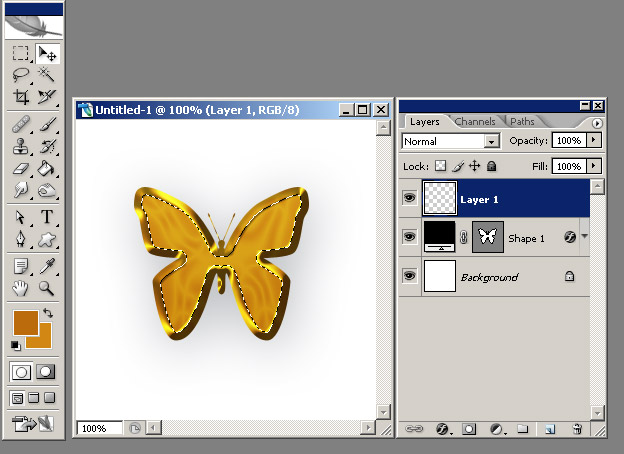624x454 pixels.
Task: Swap foreground and background colors
Action: pyautogui.click(x=48, y=313)
